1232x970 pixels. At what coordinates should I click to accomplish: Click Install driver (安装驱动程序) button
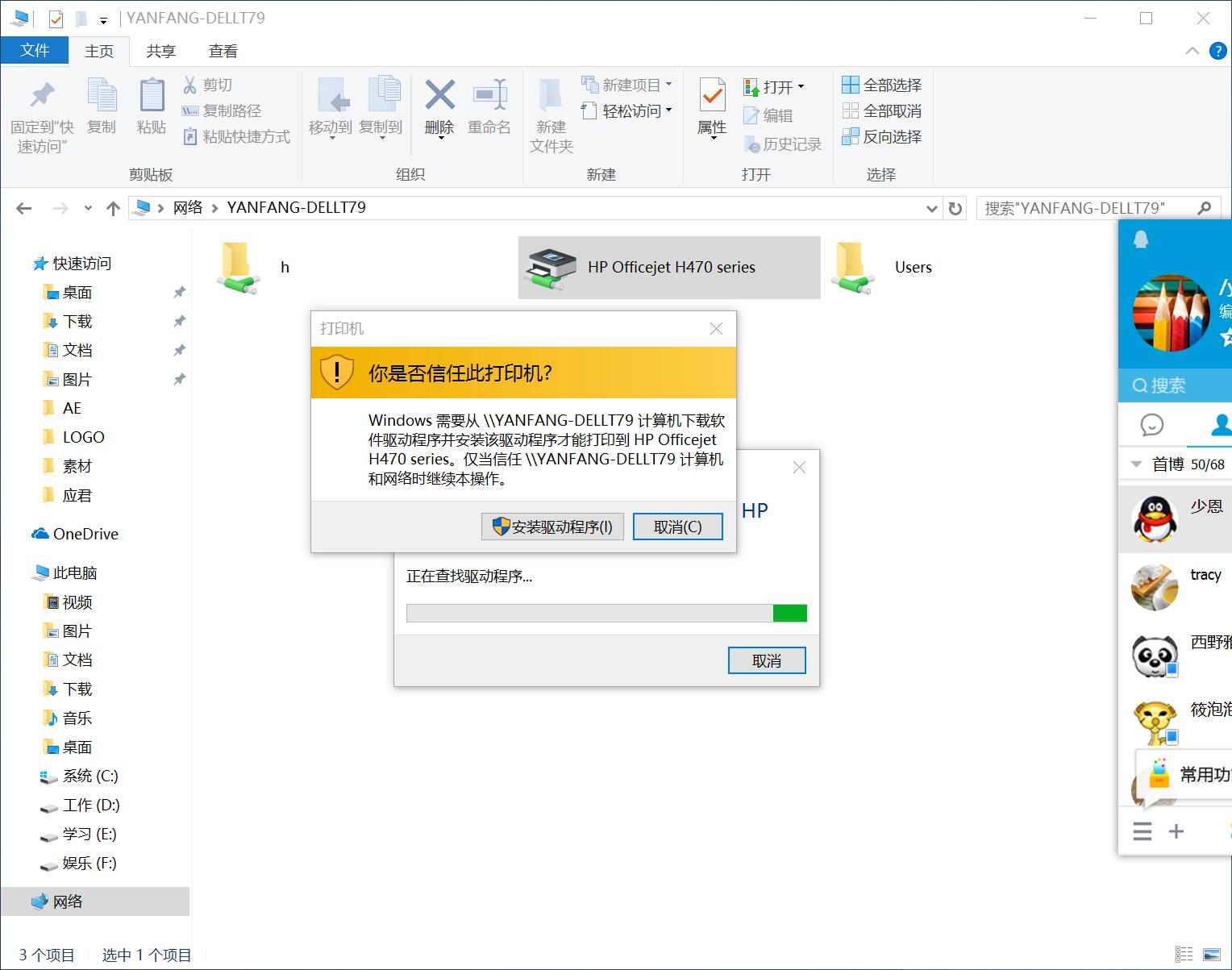tap(552, 527)
